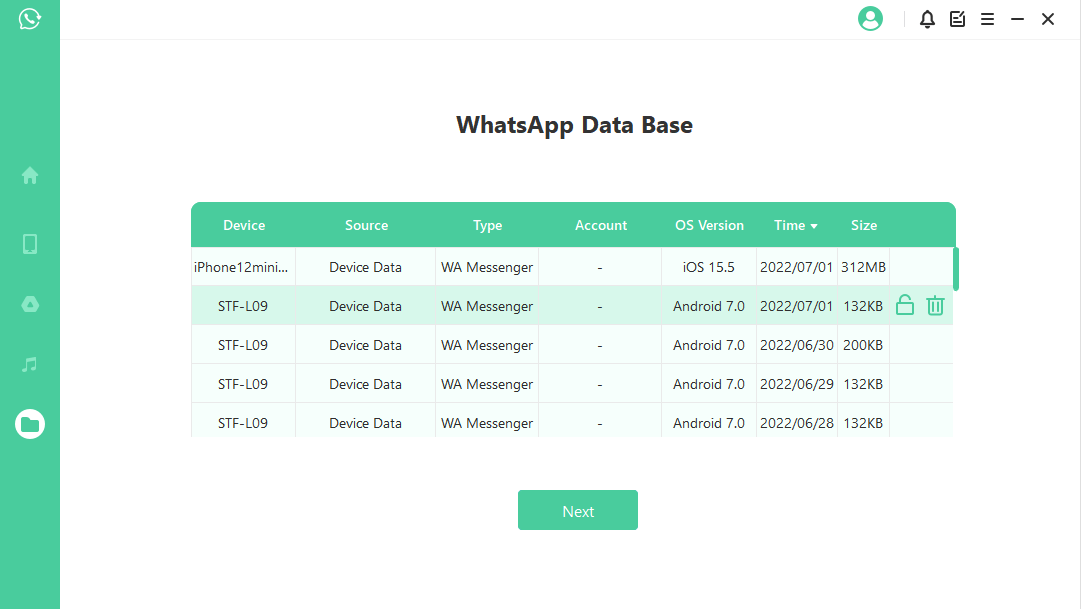Image resolution: width=1081 pixels, height=609 pixels.
Task: Click the Size column header
Action: [864, 226]
